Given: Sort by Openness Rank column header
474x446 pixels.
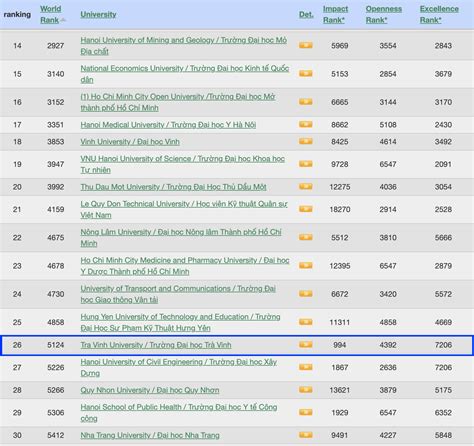Looking at the screenshot, I should pyautogui.click(x=384, y=14).
